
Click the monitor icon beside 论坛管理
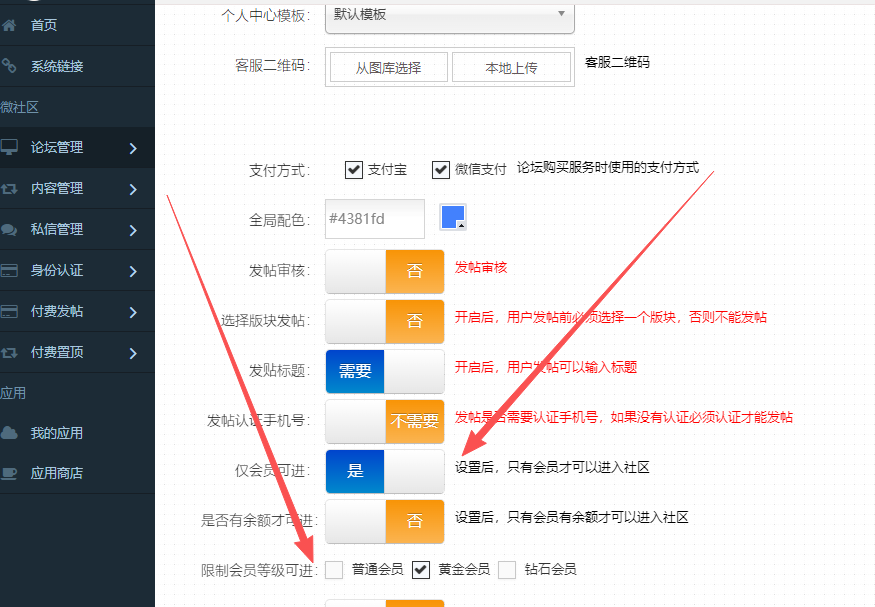pos(10,147)
